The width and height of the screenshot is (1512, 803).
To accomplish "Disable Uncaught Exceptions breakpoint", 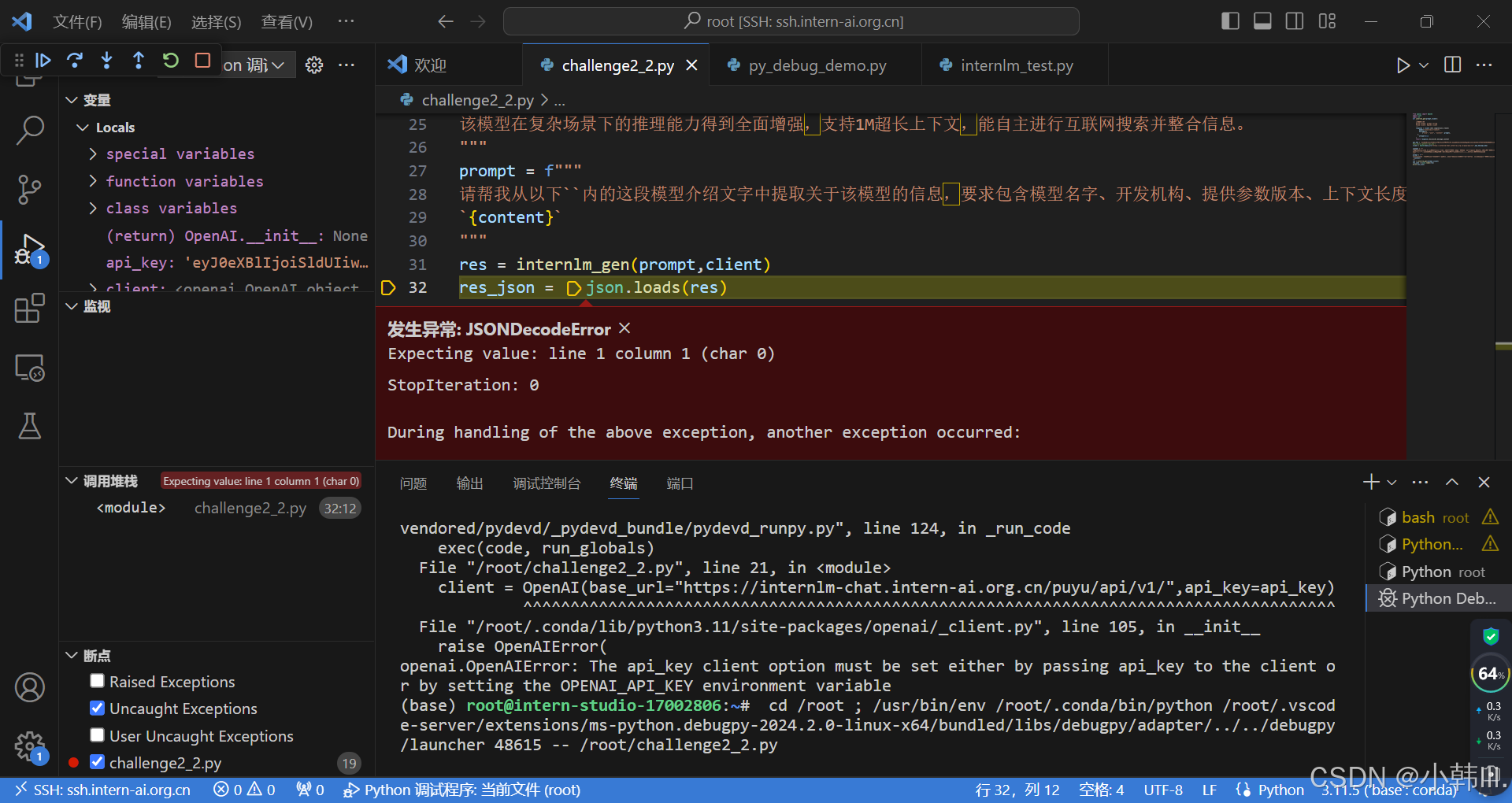I will point(97,708).
